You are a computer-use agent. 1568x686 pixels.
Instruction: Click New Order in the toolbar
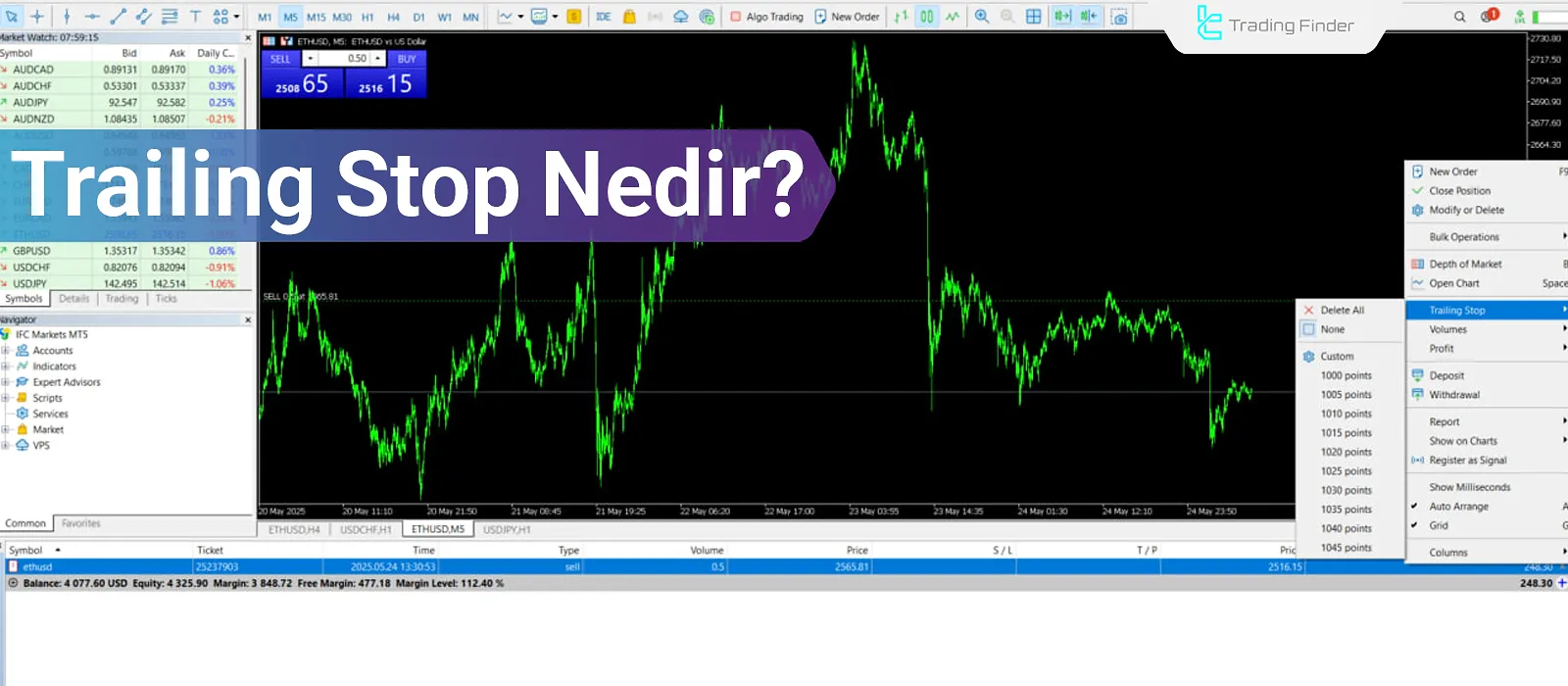[848, 17]
